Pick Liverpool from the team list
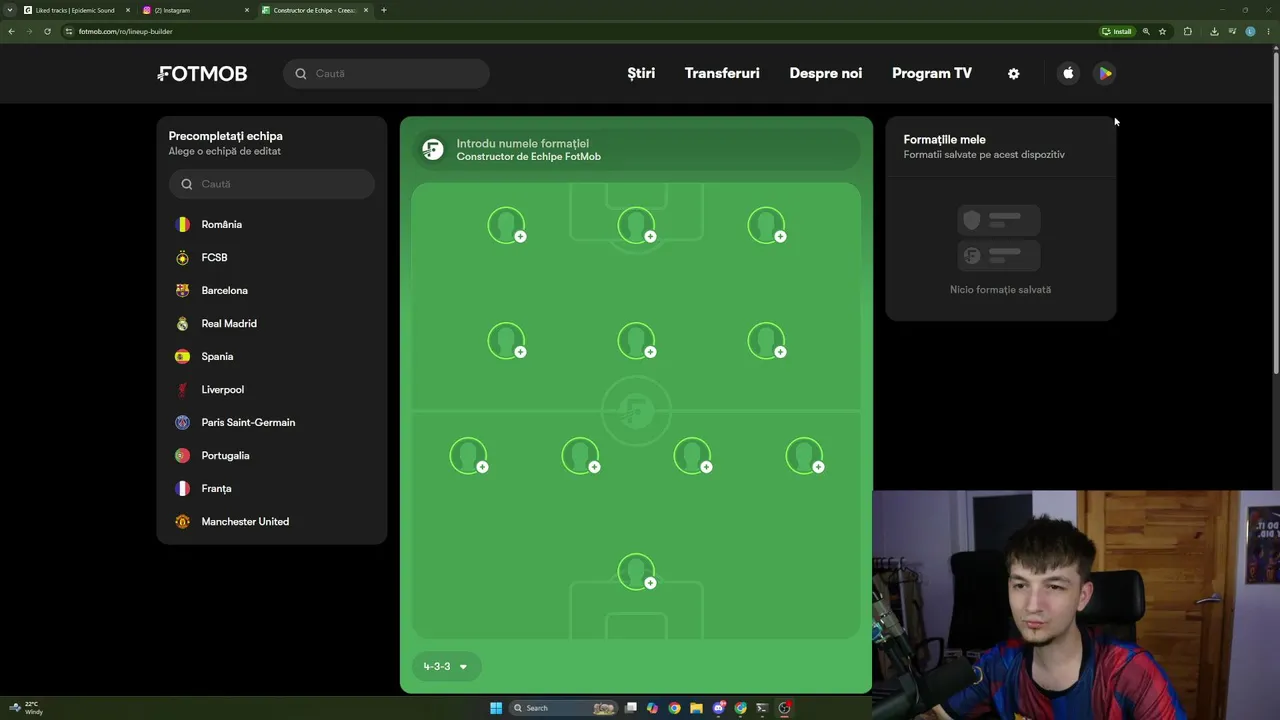1280x720 pixels. (x=272, y=390)
